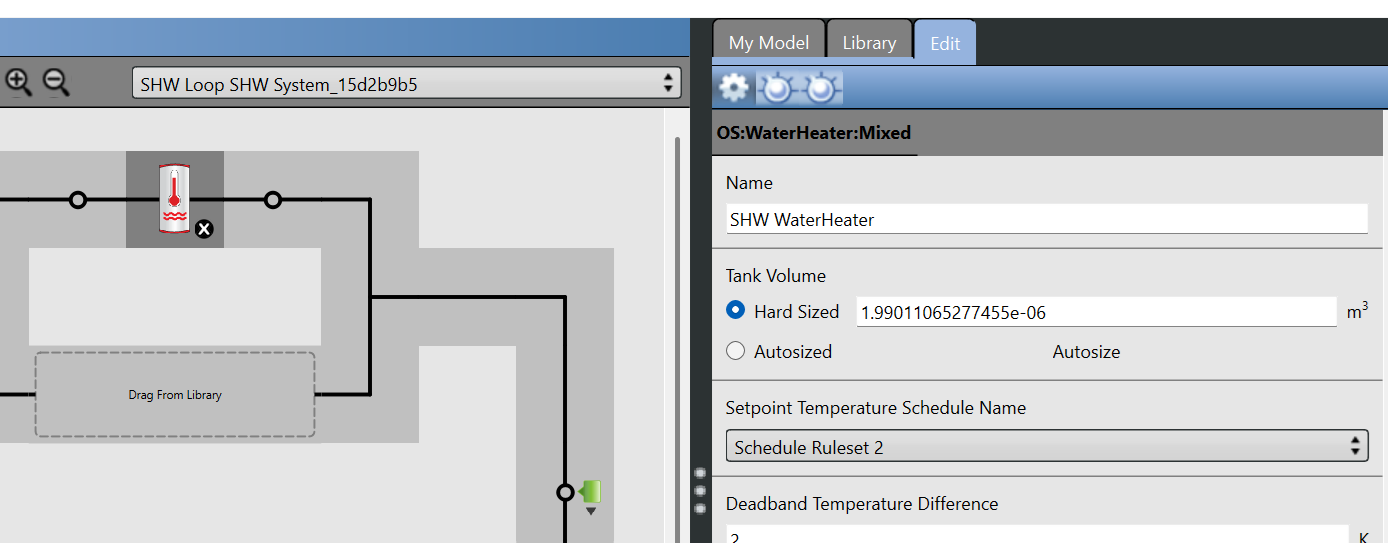Select the Hard Sized radio button
Screen dimensions: 1388x543
point(736,311)
